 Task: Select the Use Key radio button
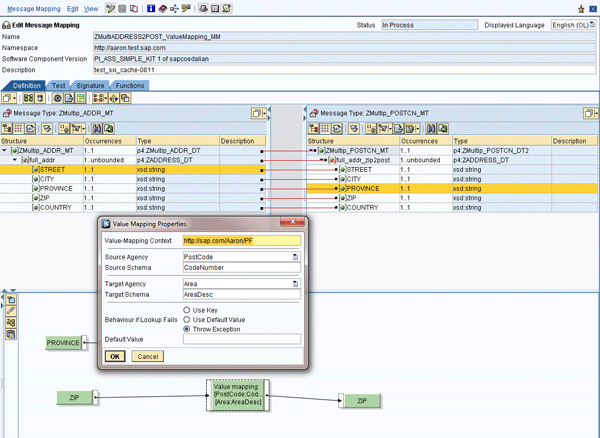pos(188,310)
